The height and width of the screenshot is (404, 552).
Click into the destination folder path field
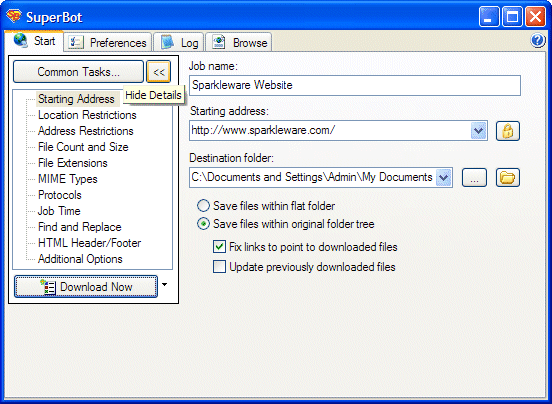click(313, 177)
